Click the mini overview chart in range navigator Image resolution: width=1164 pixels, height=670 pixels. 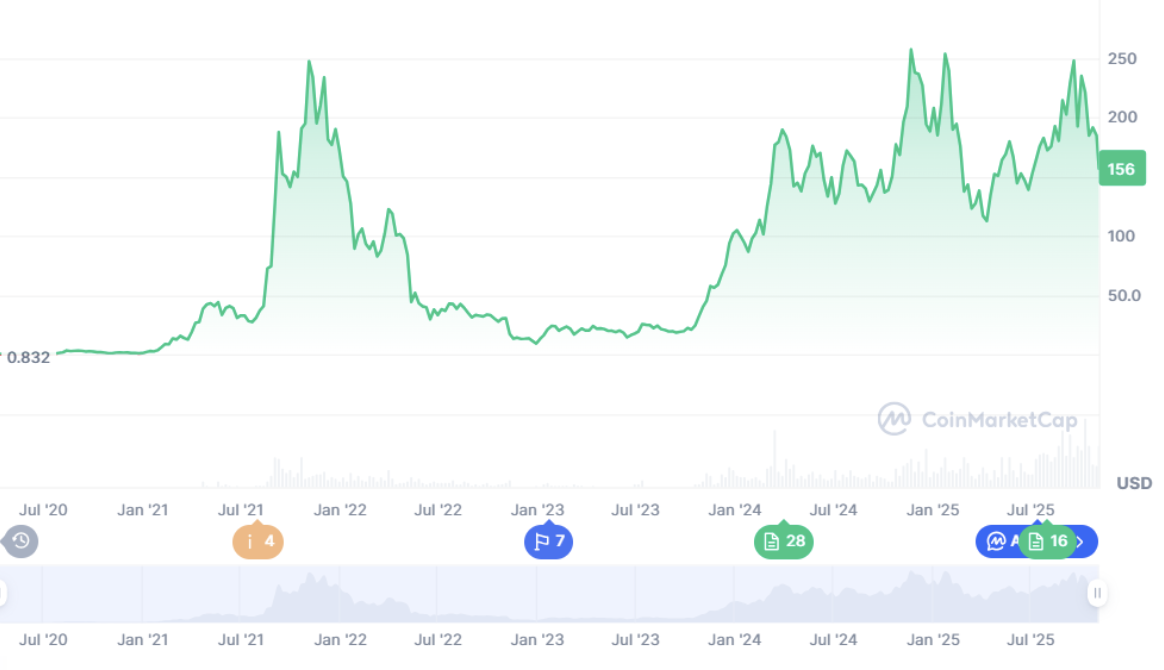click(550, 594)
